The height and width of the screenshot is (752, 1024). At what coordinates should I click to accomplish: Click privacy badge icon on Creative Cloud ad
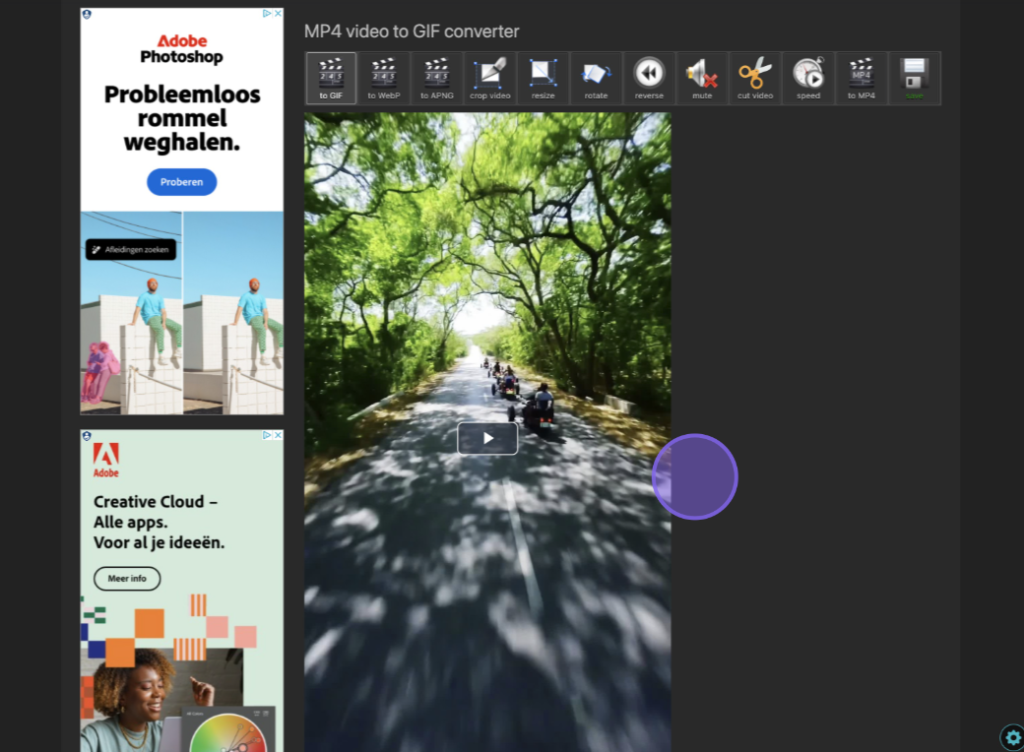pyautogui.click(x=87, y=435)
